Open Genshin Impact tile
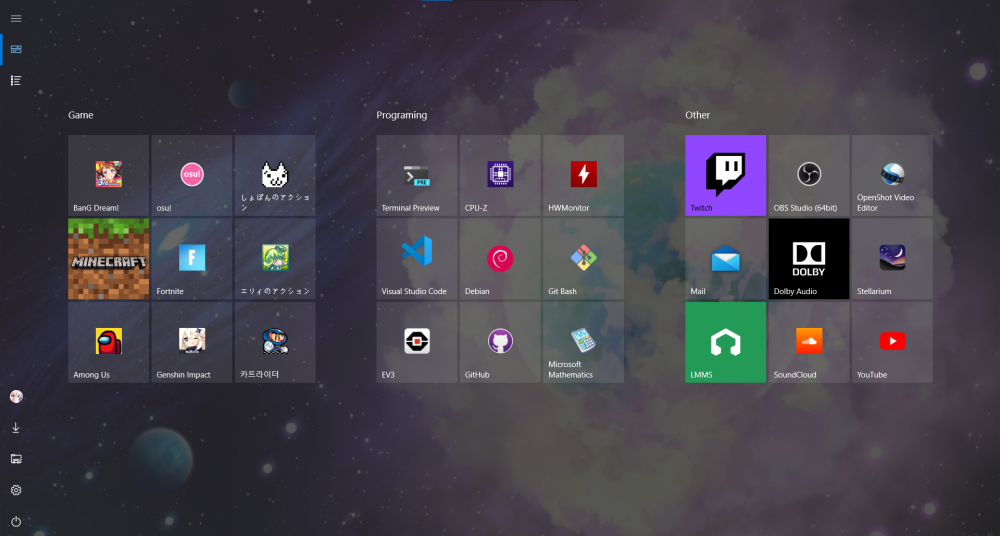 pyautogui.click(x=192, y=342)
